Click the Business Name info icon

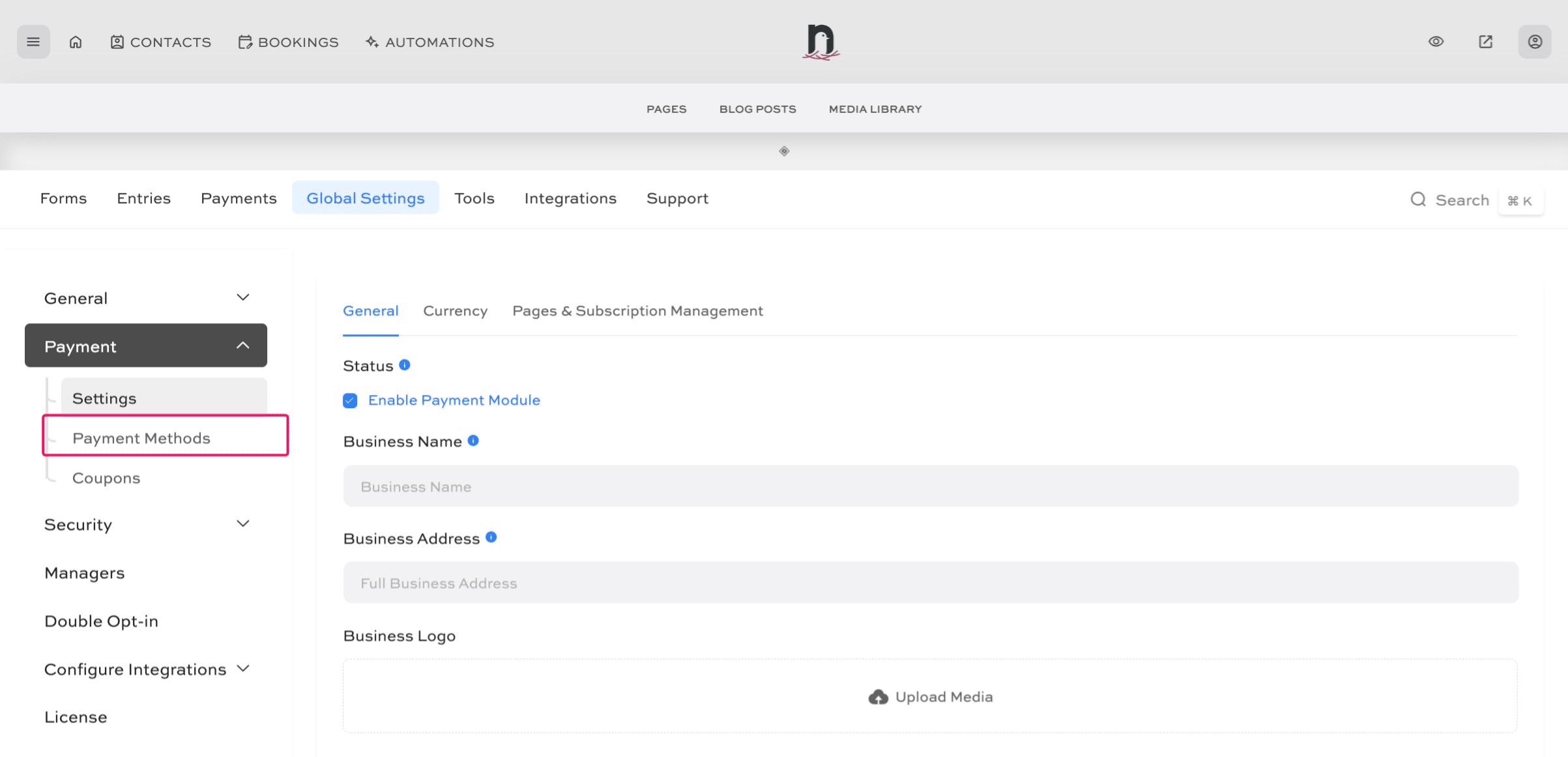[473, 441]
